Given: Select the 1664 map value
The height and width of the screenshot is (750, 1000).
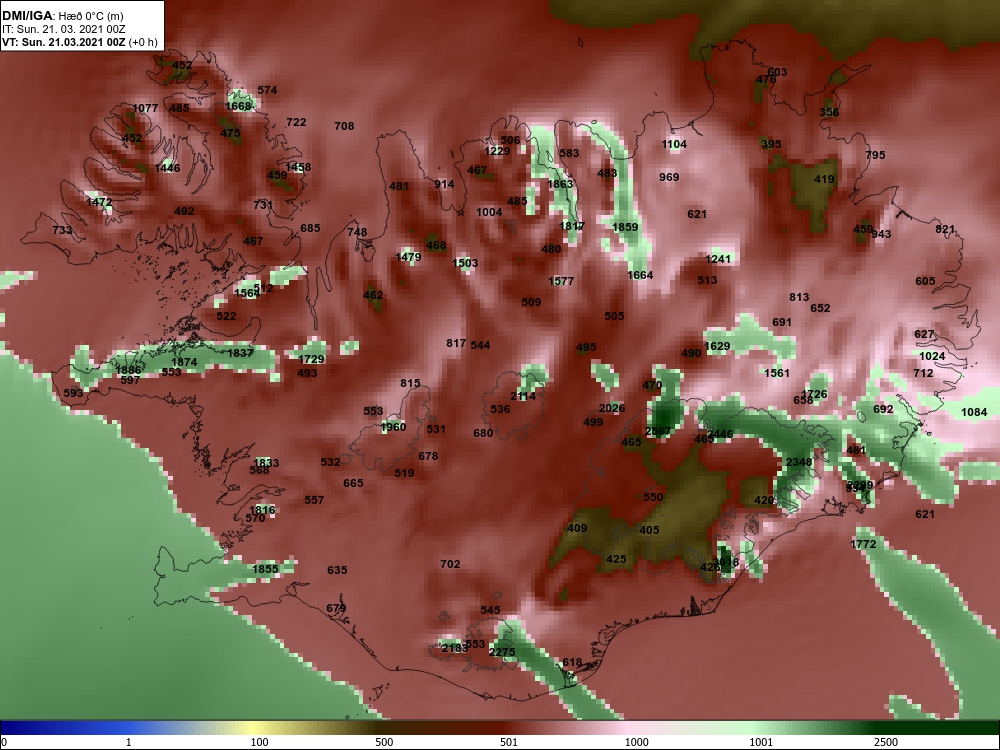Looking at the screenshot, I should [640, 276].
